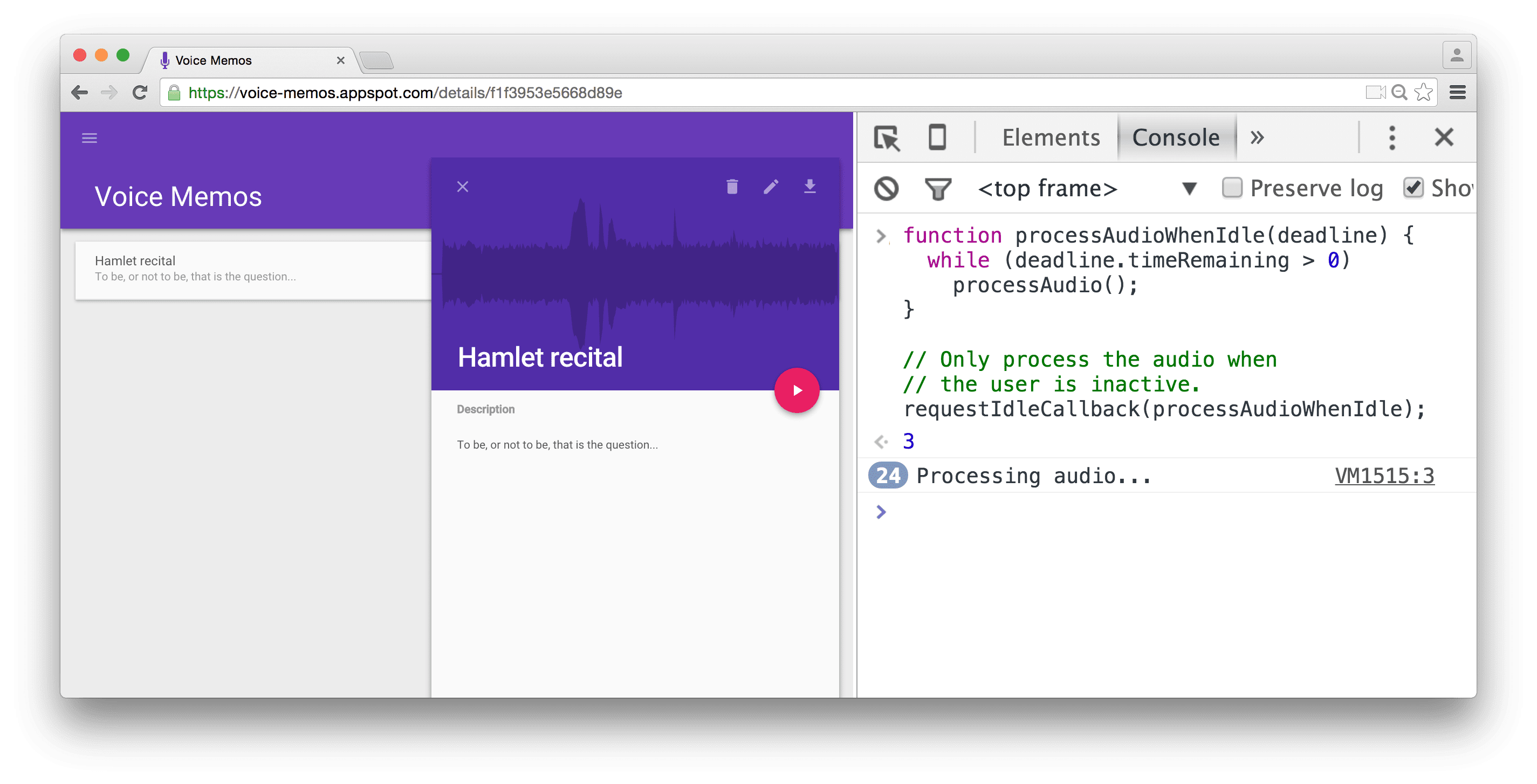
Task: Click the edit pencil icon on the memo
Action: point(771,187)
